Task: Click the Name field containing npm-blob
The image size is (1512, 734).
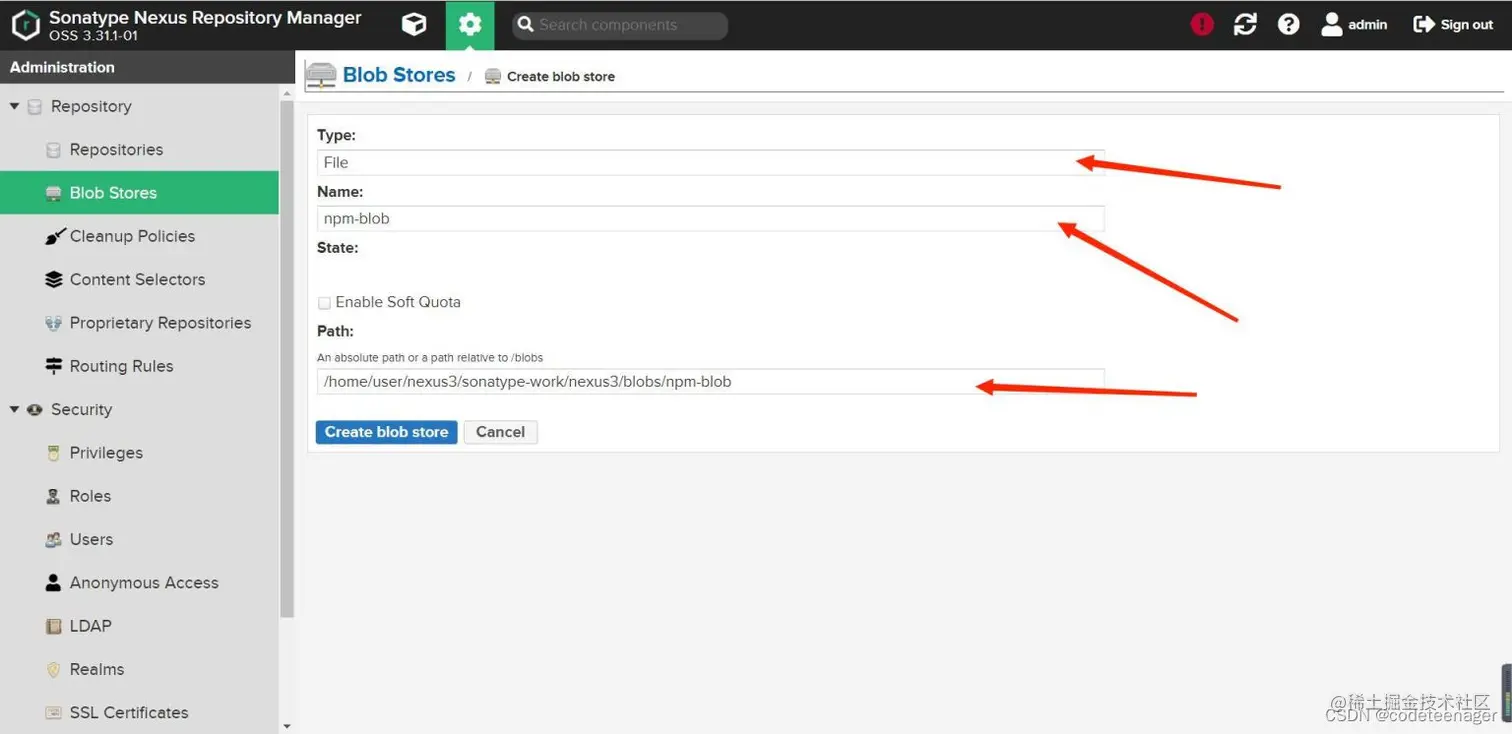Action: click(710, 219)
